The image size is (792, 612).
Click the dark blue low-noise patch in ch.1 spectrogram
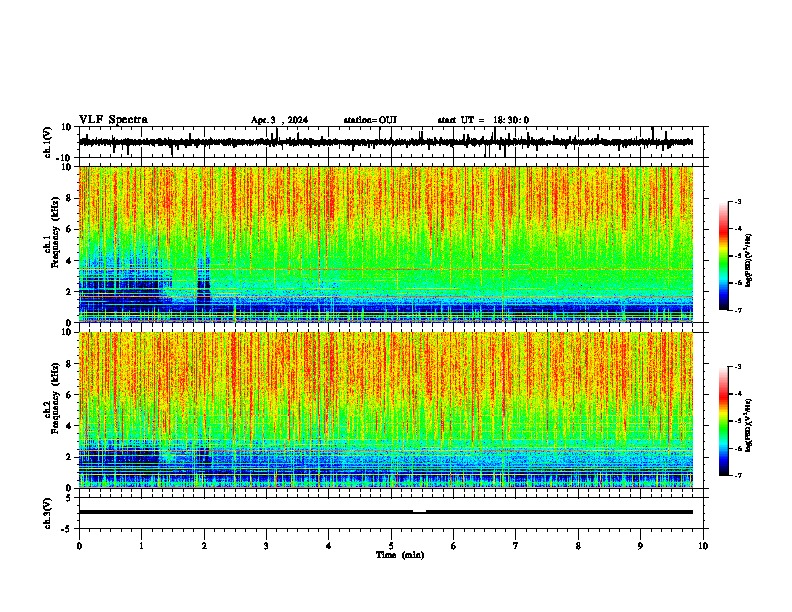(121, 293)
